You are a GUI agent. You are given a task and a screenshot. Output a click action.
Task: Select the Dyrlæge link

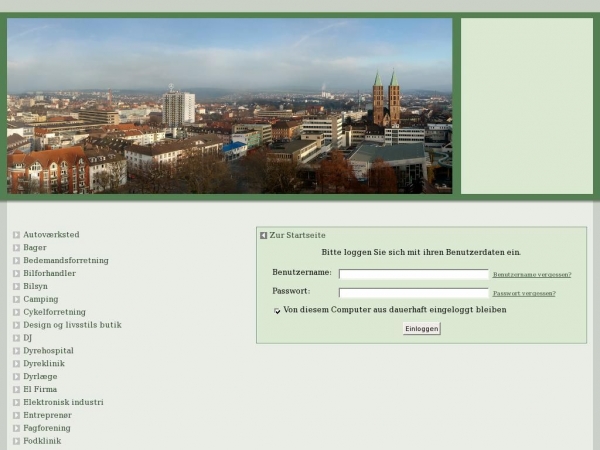point(40,377)
